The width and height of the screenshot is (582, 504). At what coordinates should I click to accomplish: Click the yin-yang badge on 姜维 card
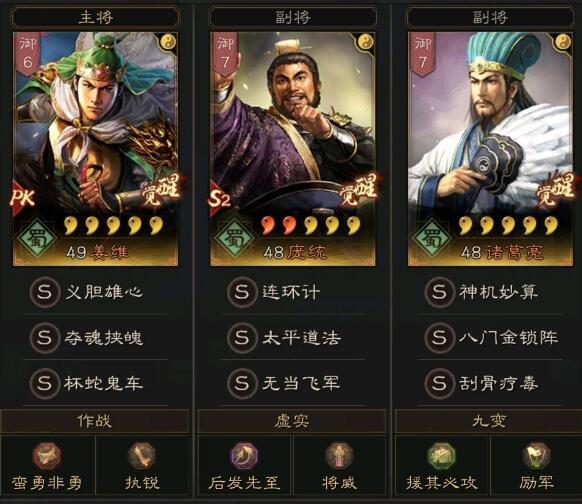click(168, 42)
